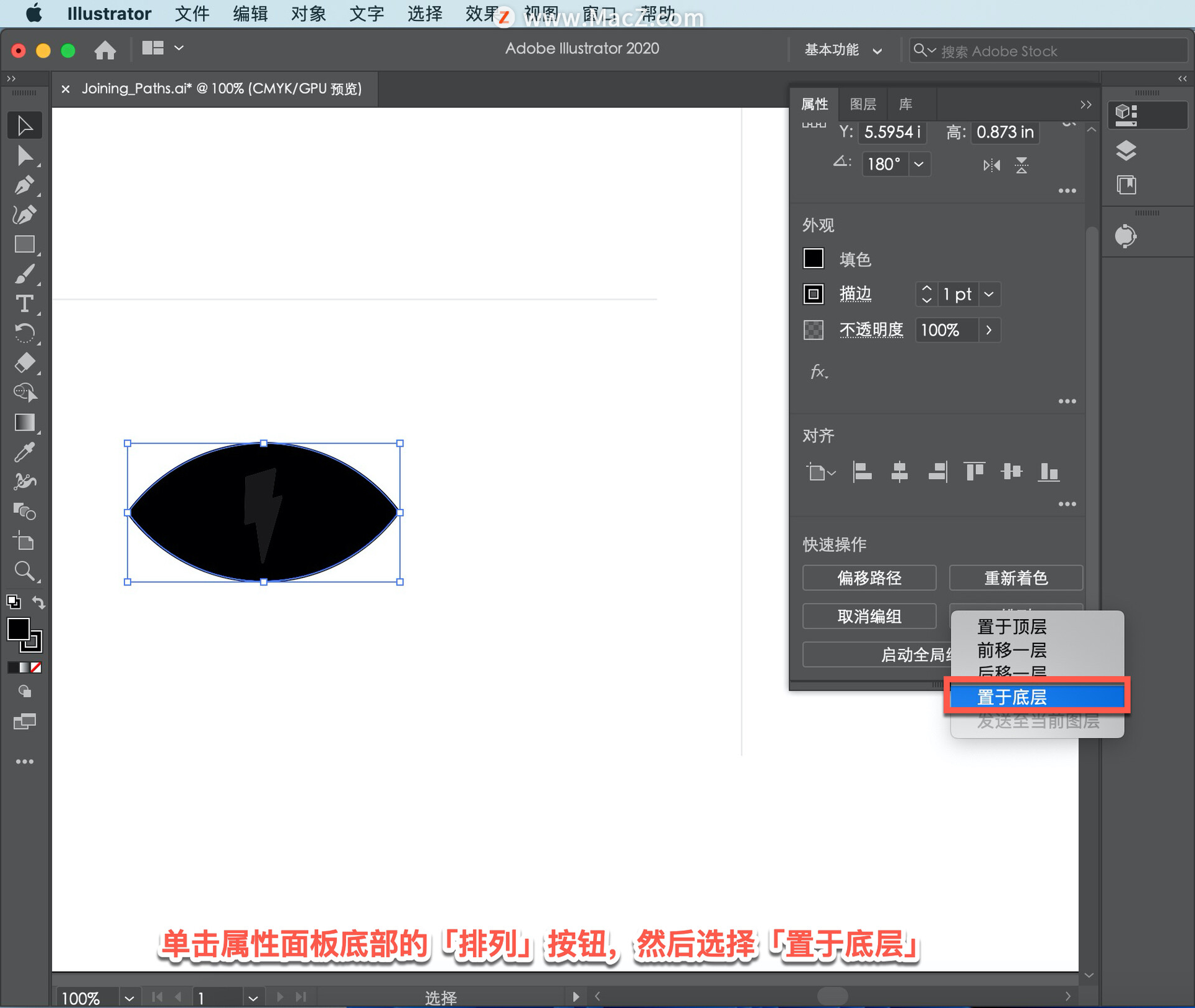The image size is (1195, 1008).
Task: Click the flip horizontal icon
Action: pos(991,165)
